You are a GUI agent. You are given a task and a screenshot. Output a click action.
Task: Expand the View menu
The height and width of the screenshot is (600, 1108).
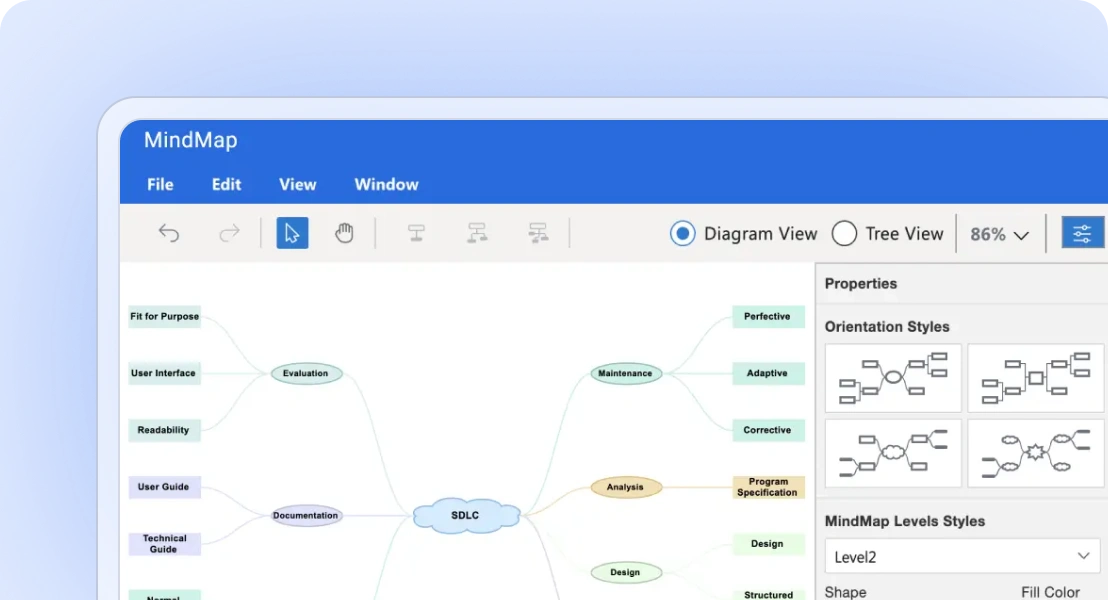[297, 184]
